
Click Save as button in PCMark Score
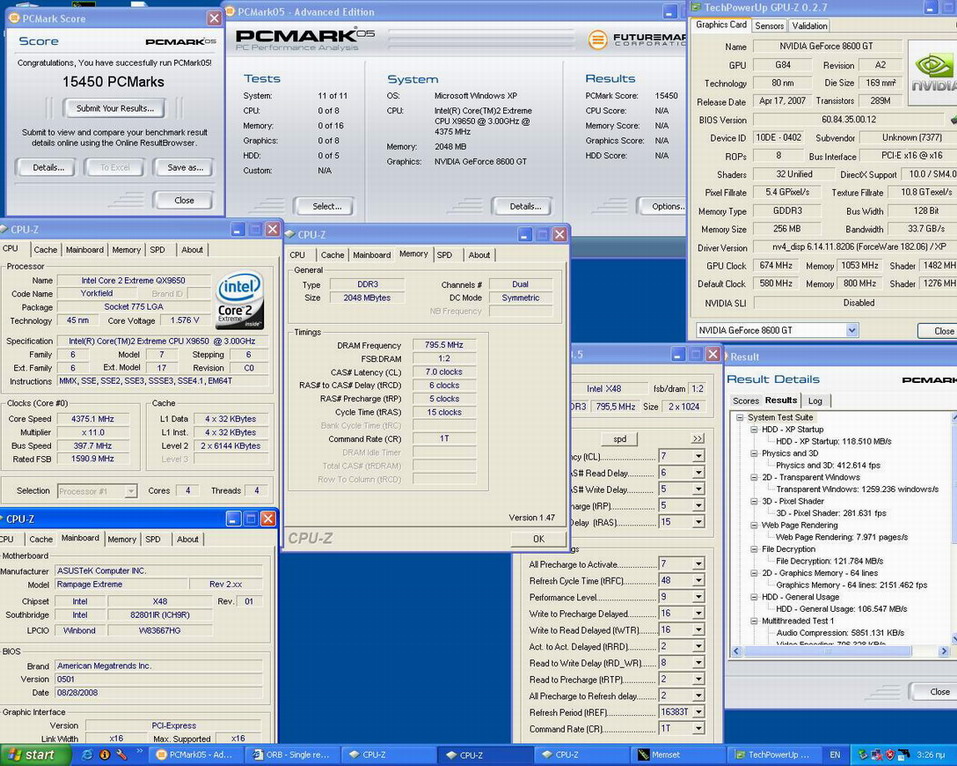coord(185,167)
